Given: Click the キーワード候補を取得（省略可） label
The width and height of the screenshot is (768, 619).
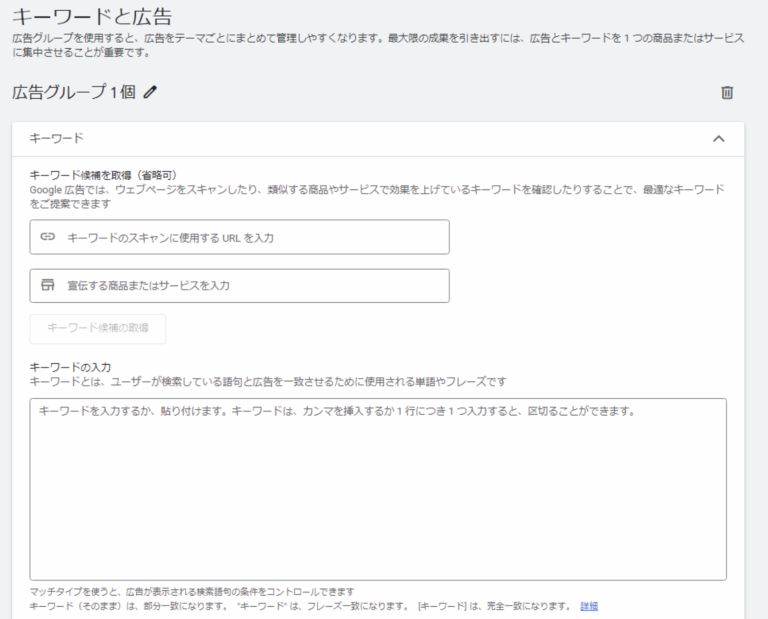Looking at the screenshot, I should tap(103, 175).
